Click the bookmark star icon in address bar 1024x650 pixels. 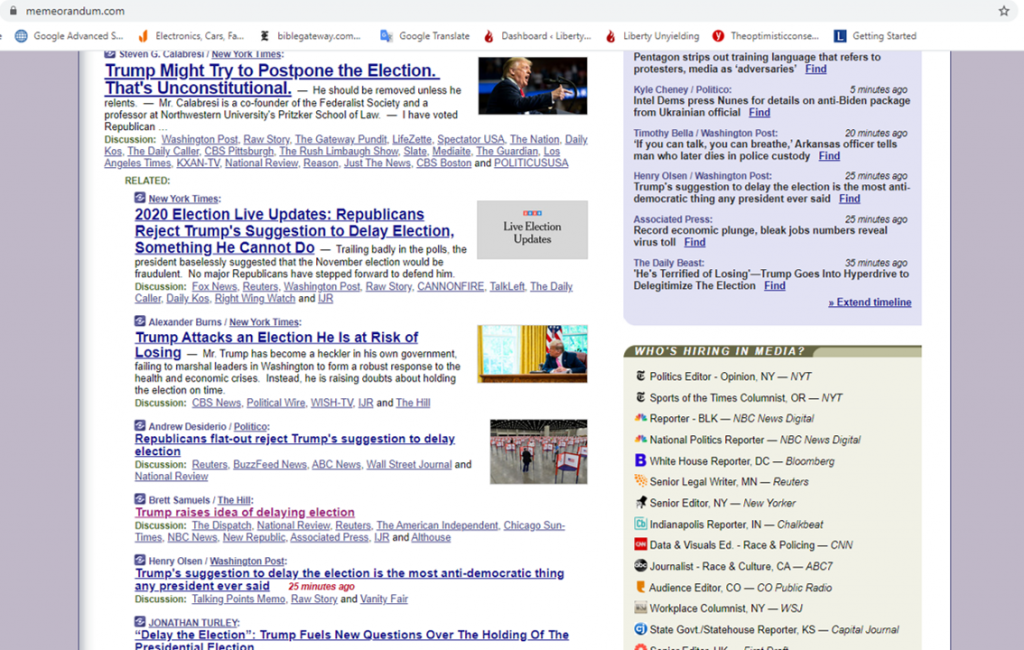1004,10
